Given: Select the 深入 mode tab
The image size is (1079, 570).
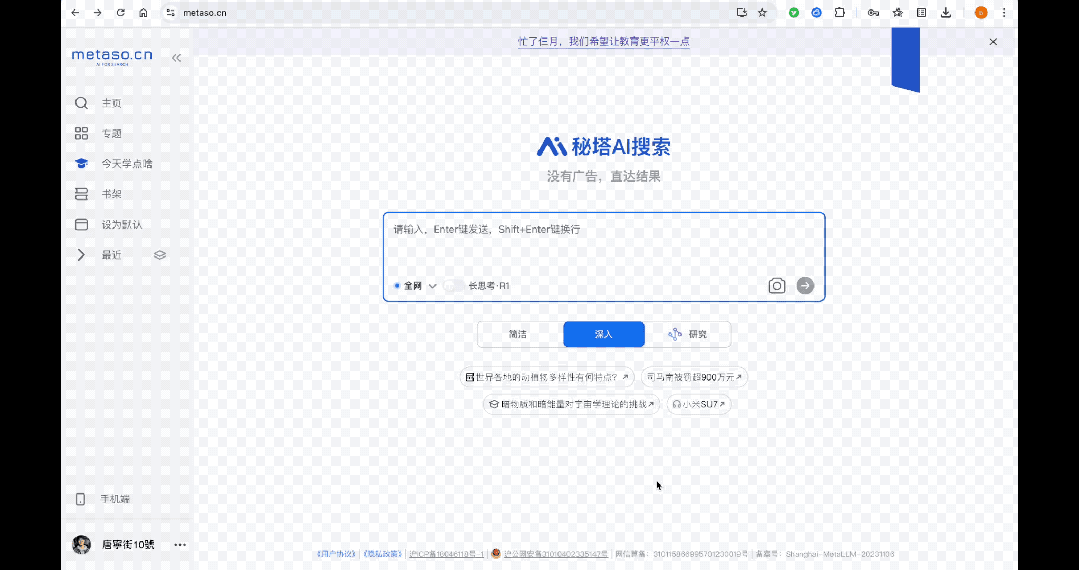Looking at the screenshot, I should pyautogui.click(x=604, y=334).
